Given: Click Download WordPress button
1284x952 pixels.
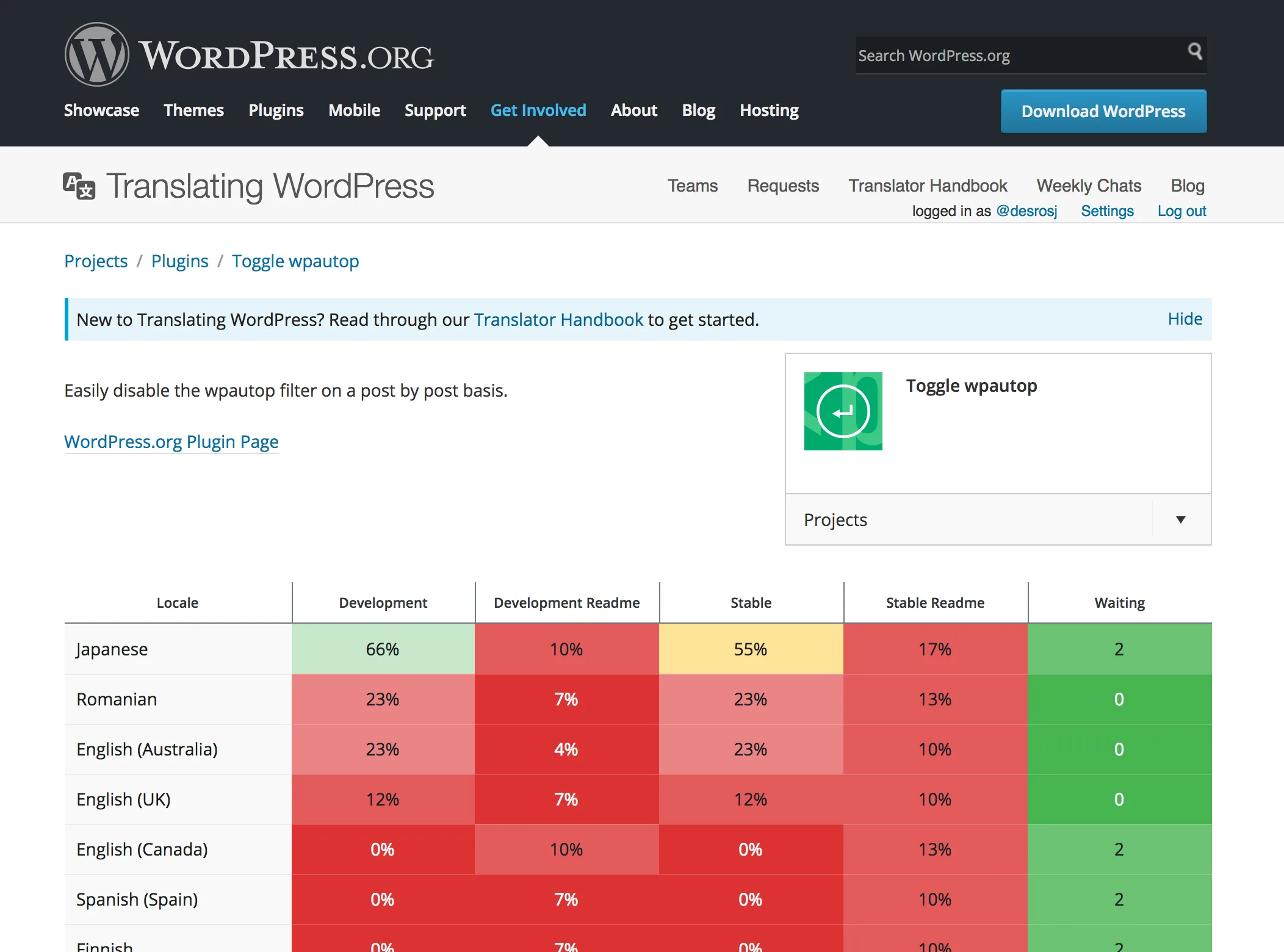Looking at the screenshot, I should point(1103,112).
